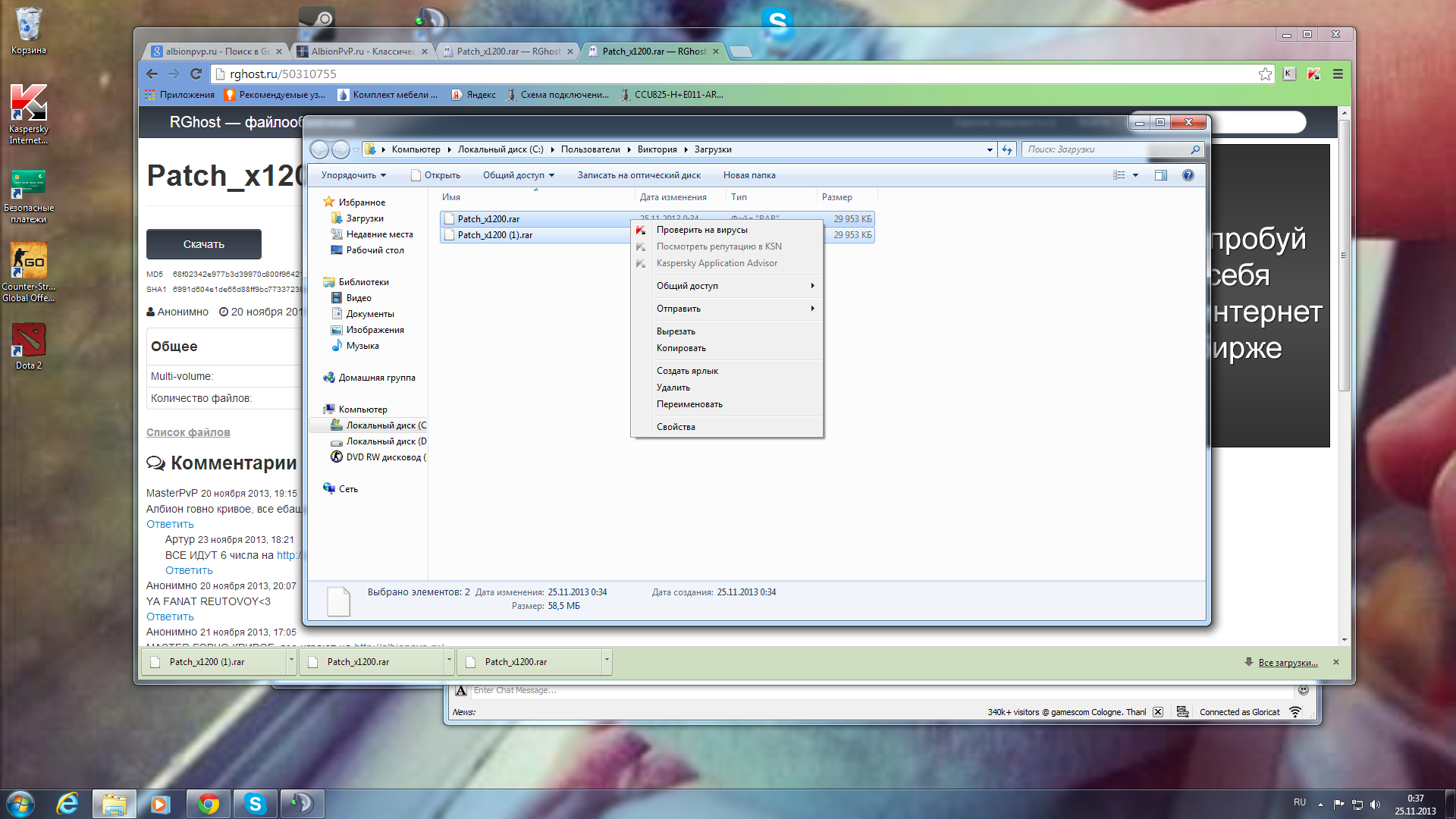Choose Удалить from the context menu
Viewport: 1456px width, 819px height.
point(673,388)
